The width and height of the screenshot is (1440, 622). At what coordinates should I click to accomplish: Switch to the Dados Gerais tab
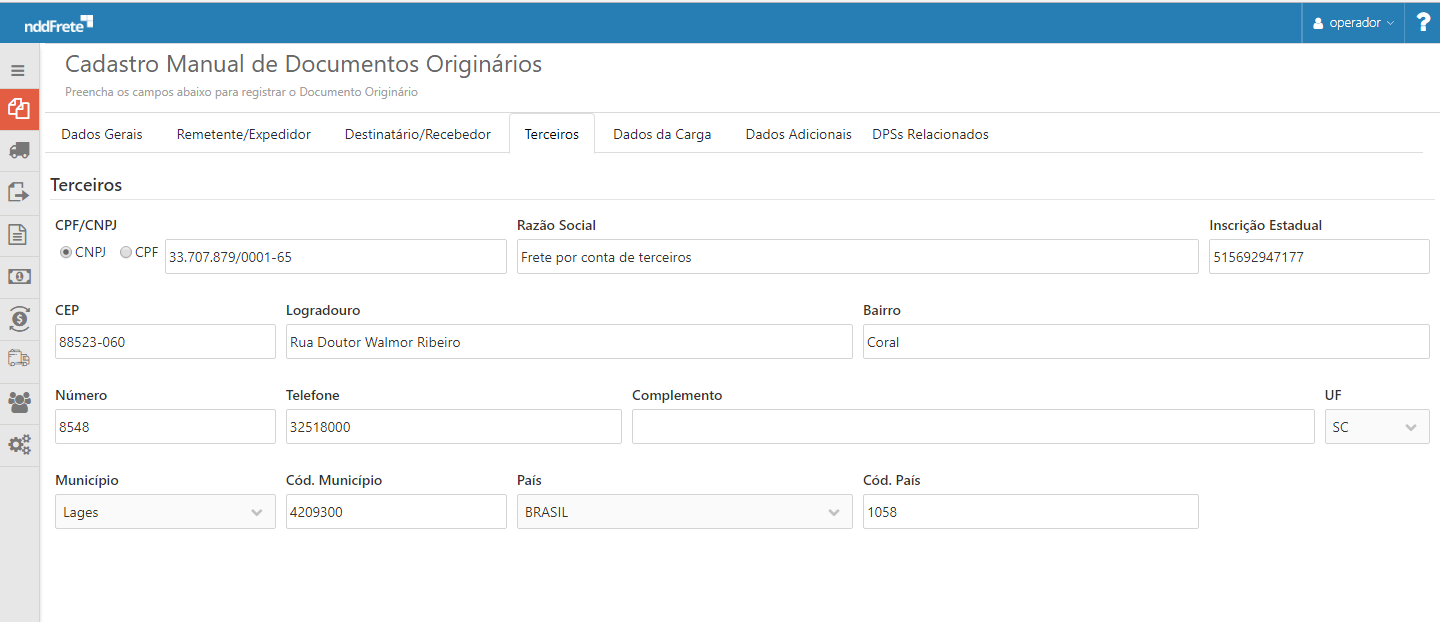[102, 134]
